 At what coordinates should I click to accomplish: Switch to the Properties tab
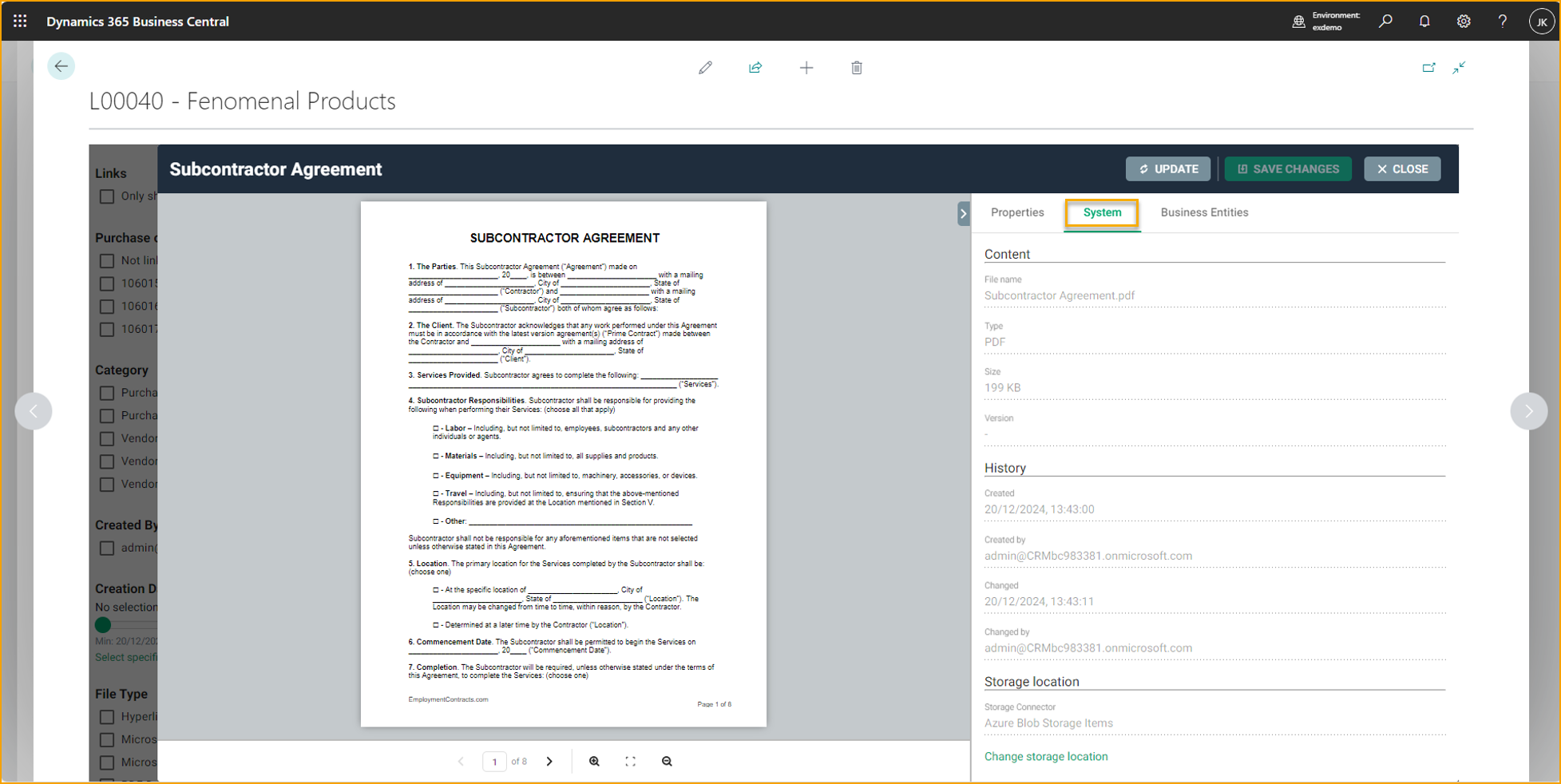tap(1017, 213)
